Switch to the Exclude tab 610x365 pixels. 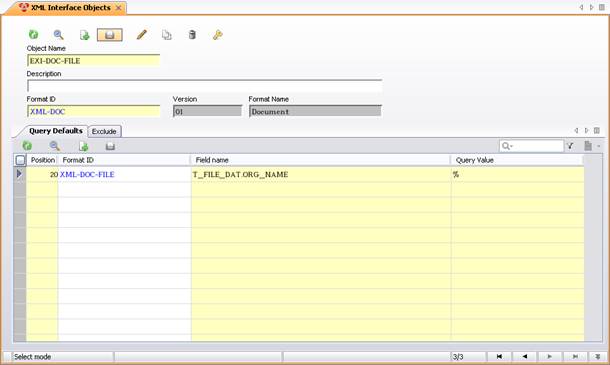coord(104,132)
